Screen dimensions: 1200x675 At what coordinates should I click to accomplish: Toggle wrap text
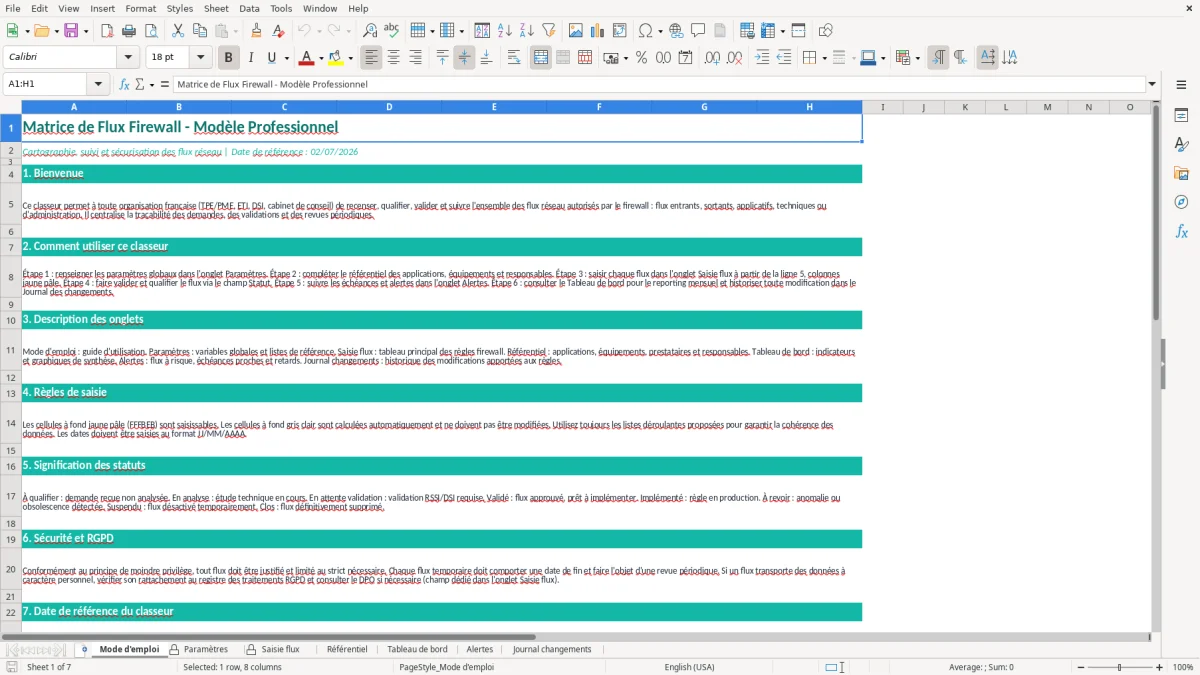513,58
